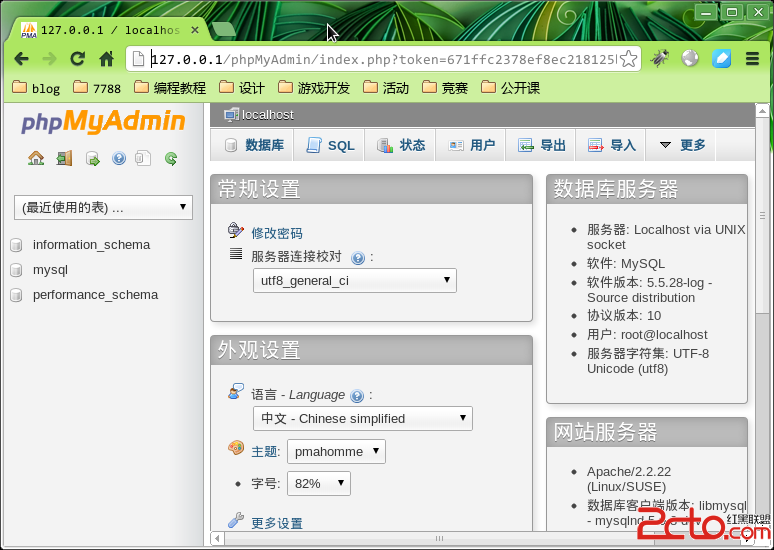Open phpMyAdmin documentation help icon in sidebar
The width and height of the screenshot is (774, 550).
[119, 158]
